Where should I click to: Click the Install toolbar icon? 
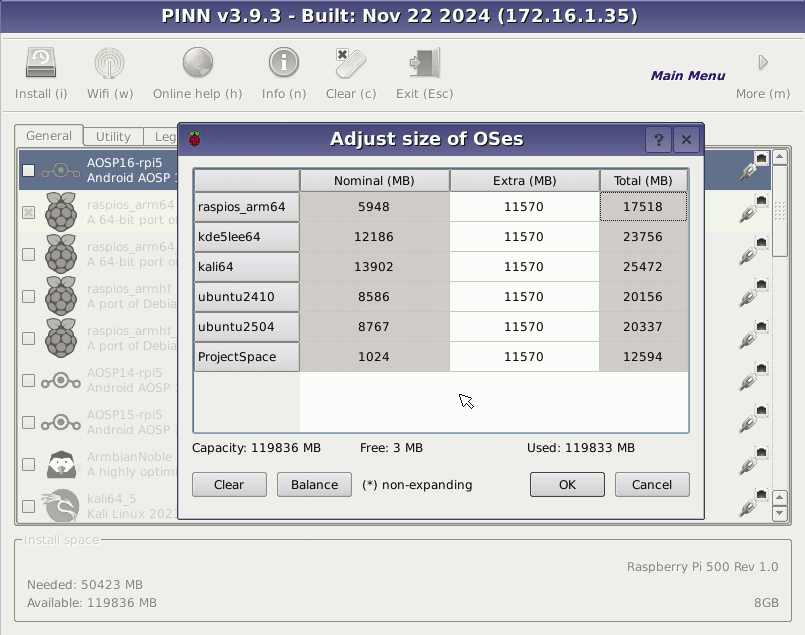41,64
